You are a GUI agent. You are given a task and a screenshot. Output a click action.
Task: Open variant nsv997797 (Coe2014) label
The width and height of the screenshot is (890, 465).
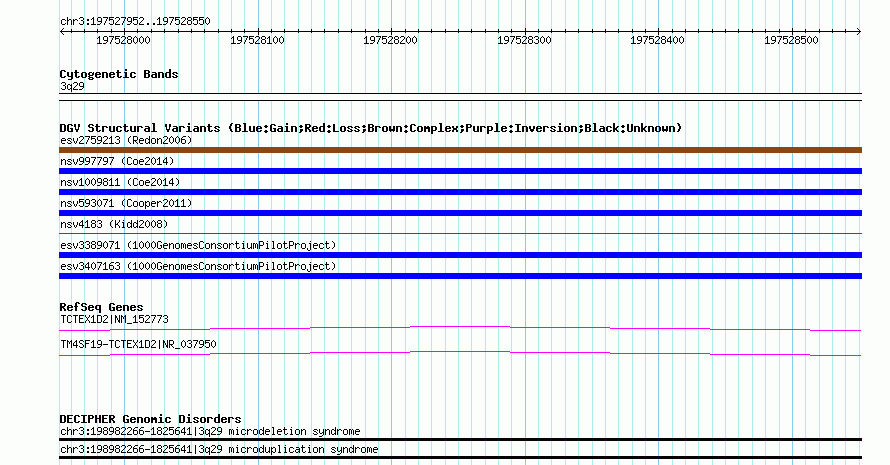click(117, 161)
